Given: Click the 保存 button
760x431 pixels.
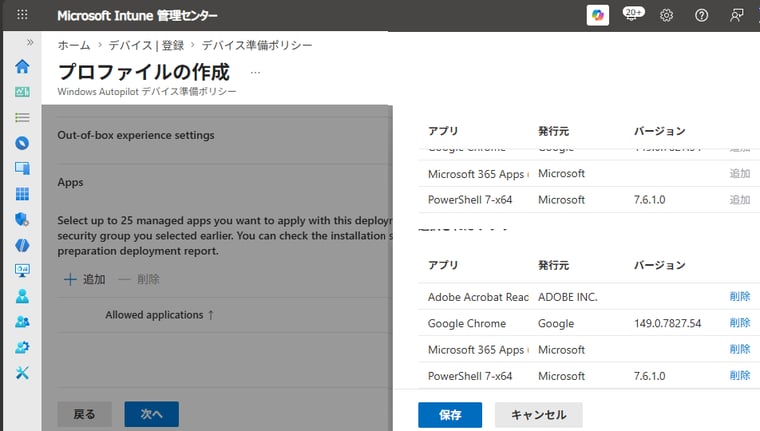Looking at the screenshot, I should (x=450, y=415).
